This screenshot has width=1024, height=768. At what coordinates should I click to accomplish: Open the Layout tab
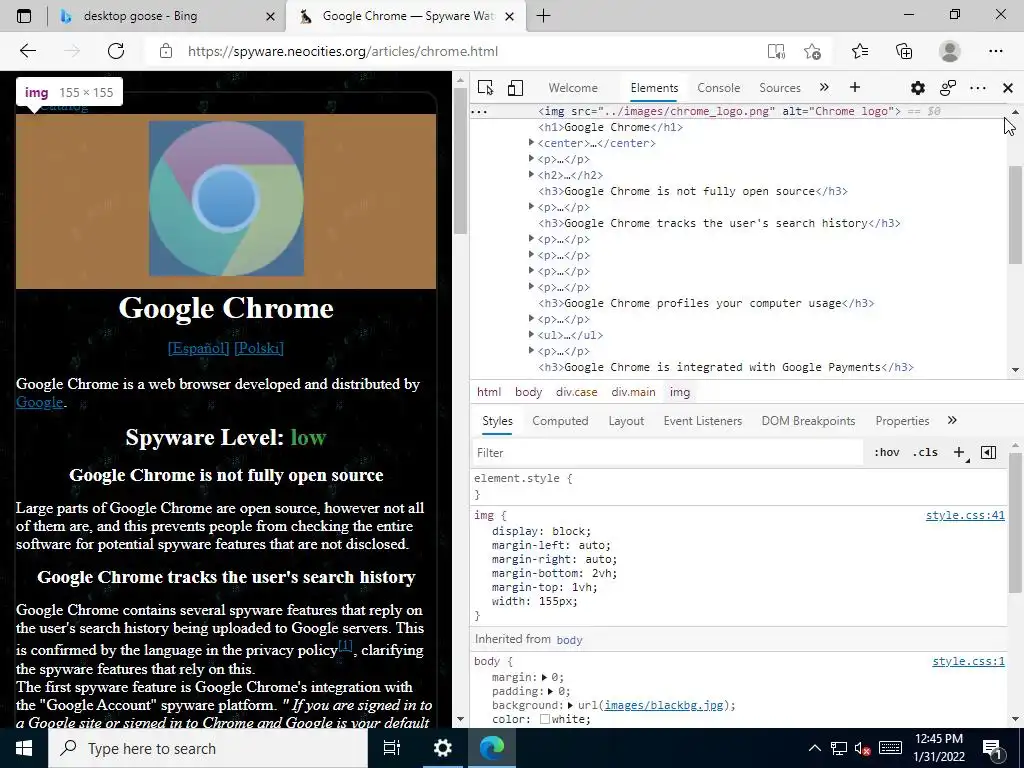[x=626, y=421]
